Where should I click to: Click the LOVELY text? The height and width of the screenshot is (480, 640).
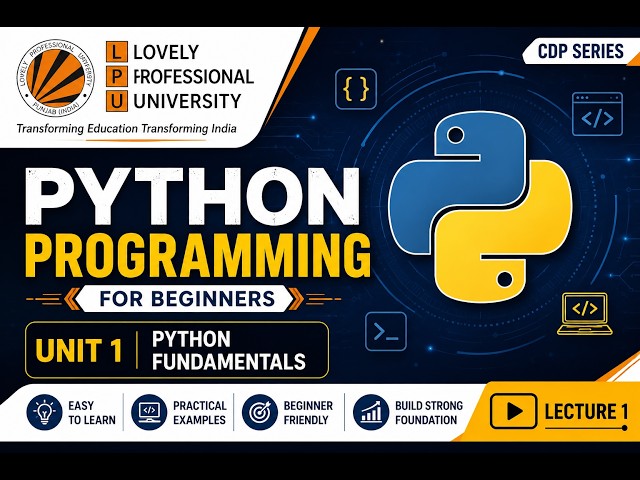click(x=166, y=52)
